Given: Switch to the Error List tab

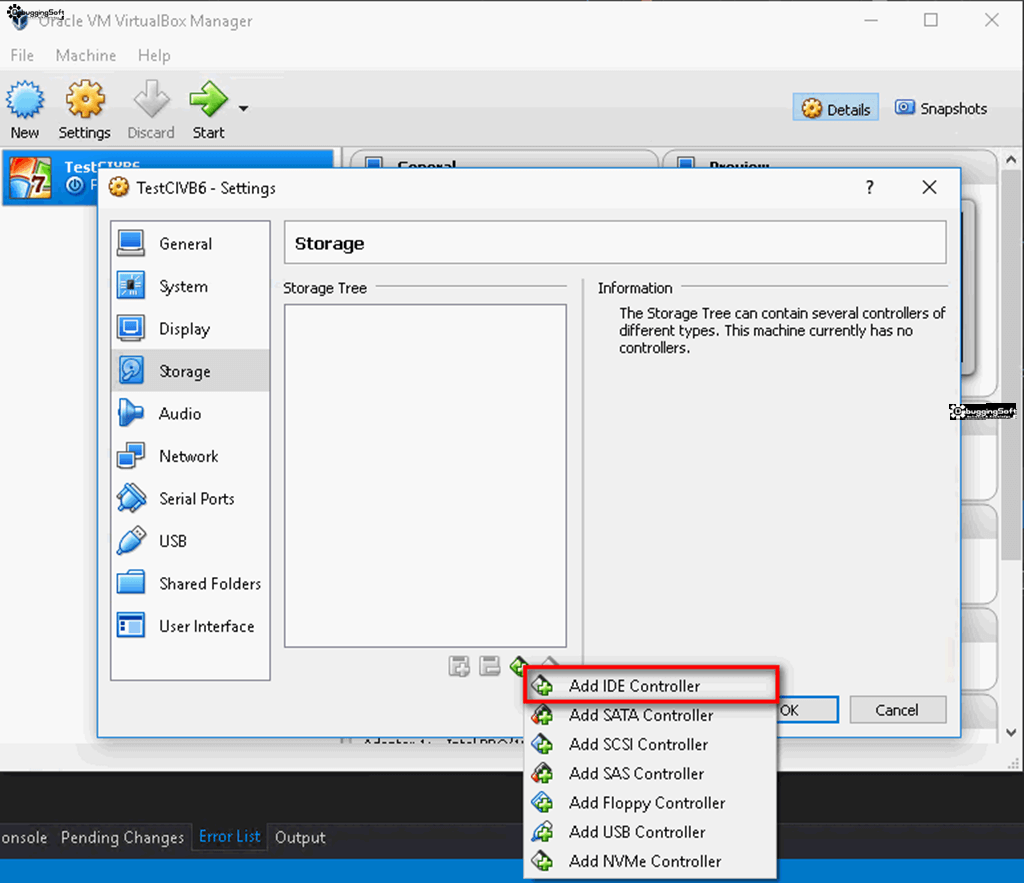Looking at the screenshot, I should 230,837.
